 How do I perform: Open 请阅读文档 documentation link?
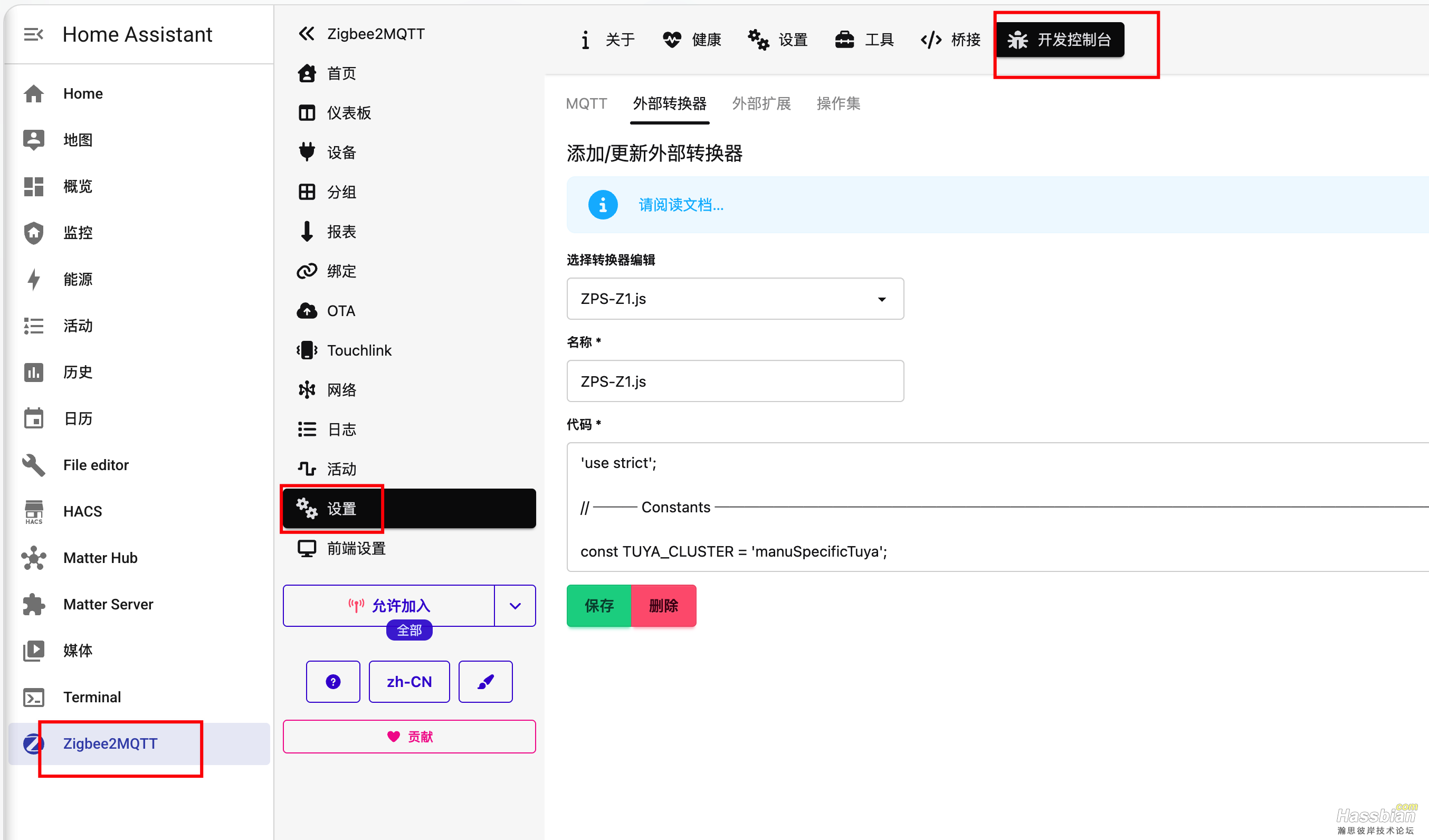tap(681, 205)
